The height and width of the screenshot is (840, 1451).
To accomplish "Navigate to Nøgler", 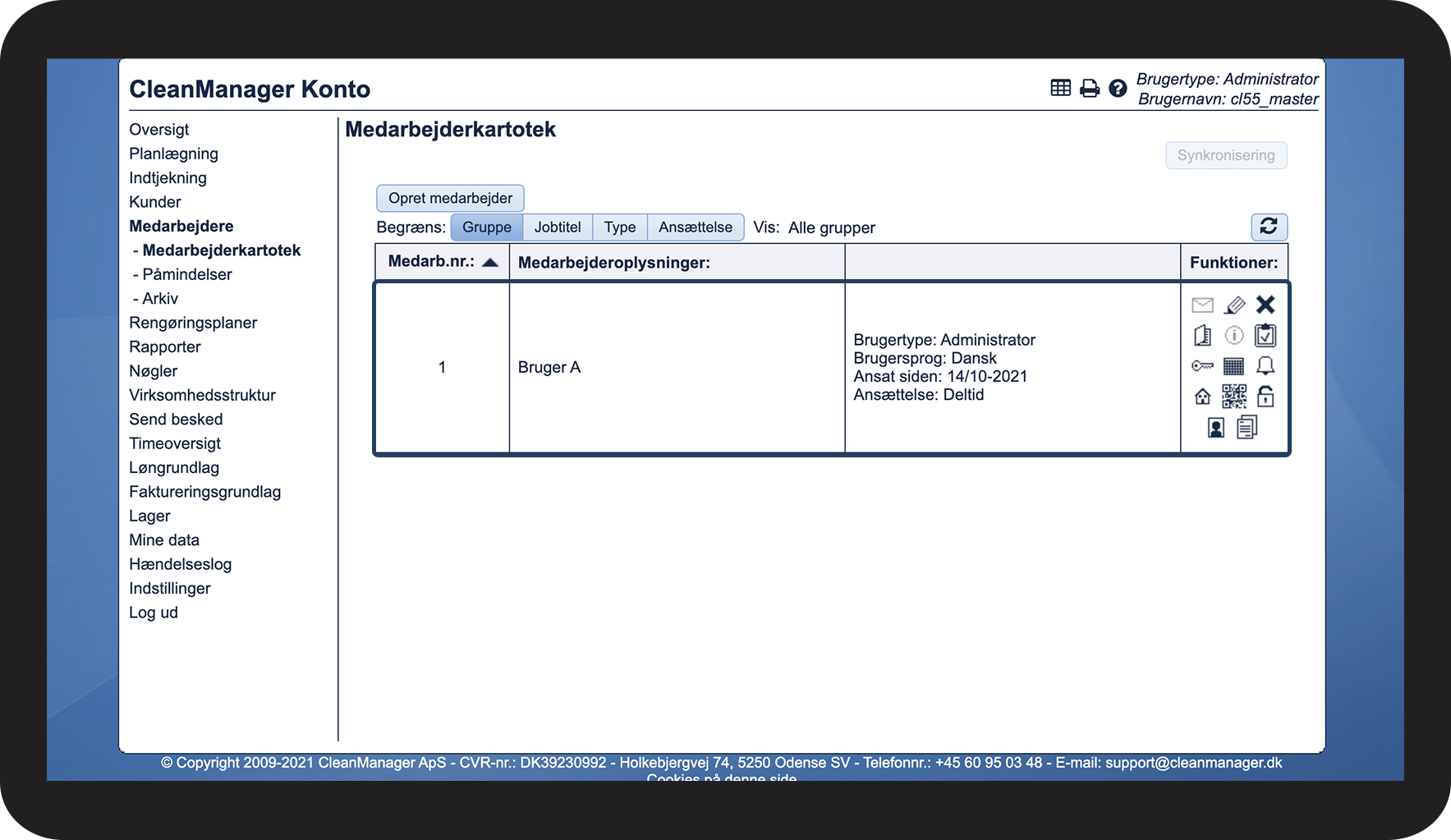I will click(x=154, y=371).
